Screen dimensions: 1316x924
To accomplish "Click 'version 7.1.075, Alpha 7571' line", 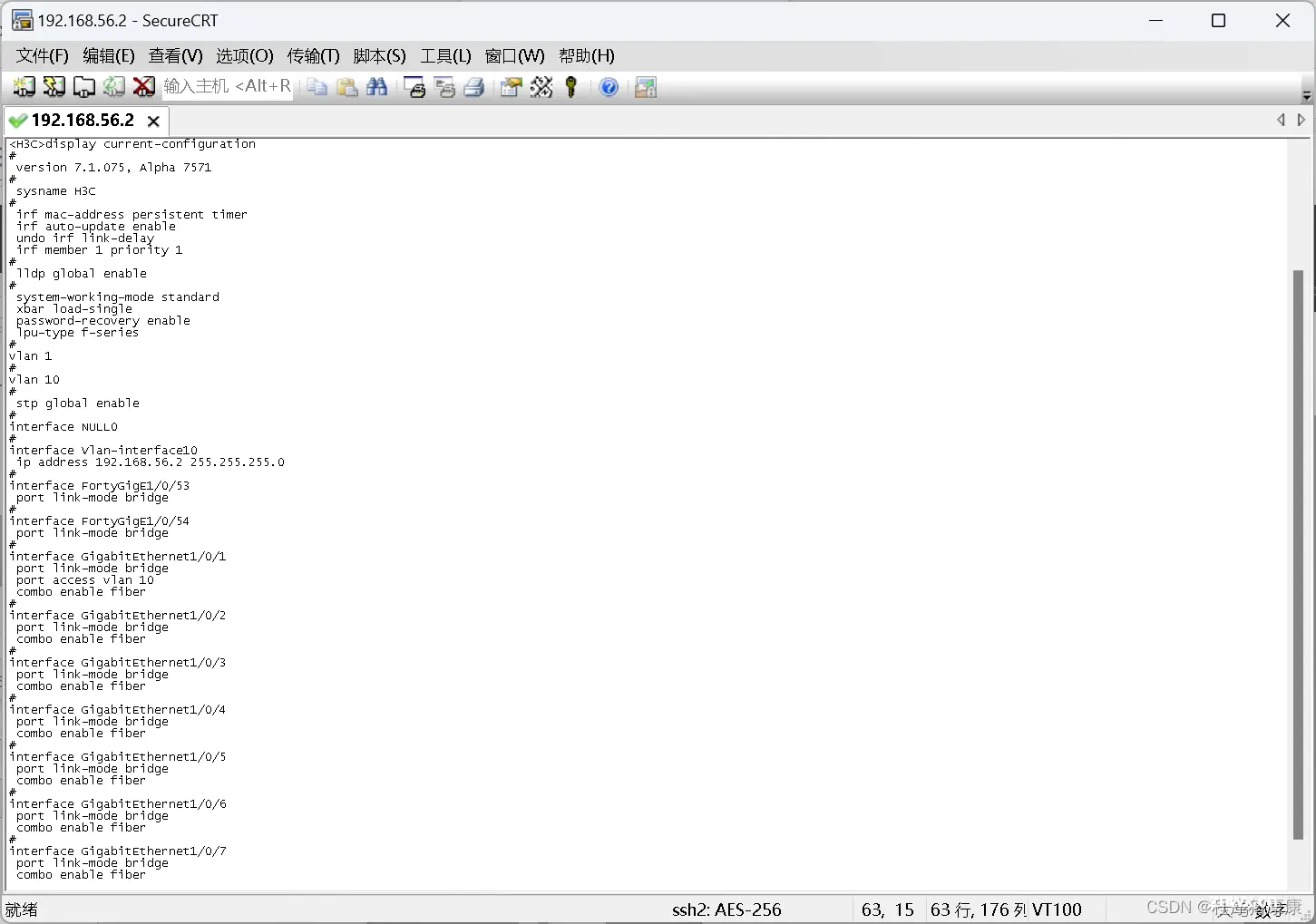I will point(113,168).
